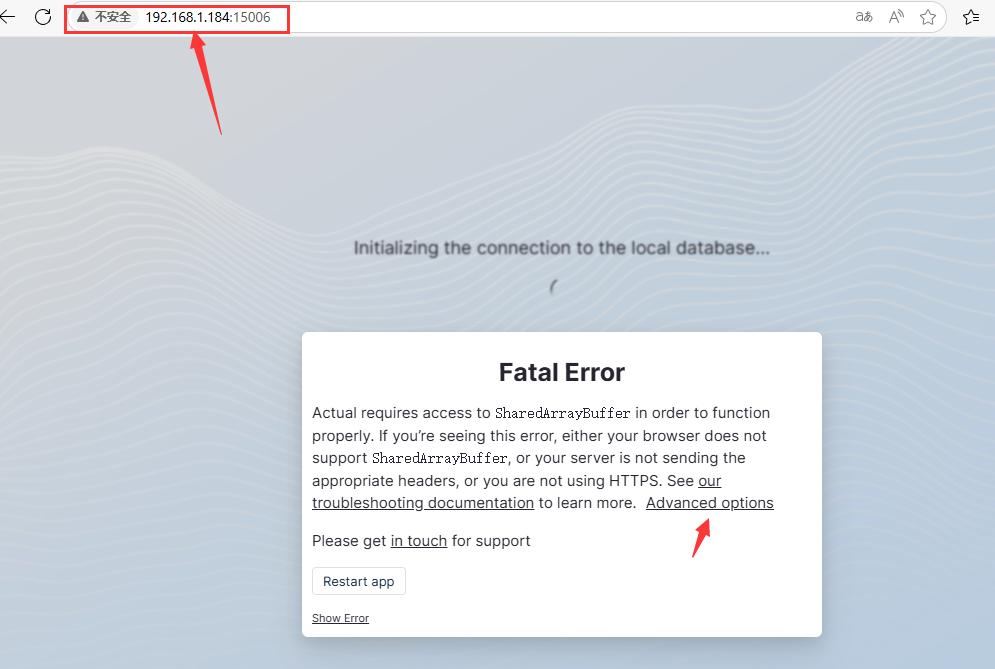Open the not-secure warning triangle icon
Viewport: 995px width, 669px height.
(x=83, y=17)
